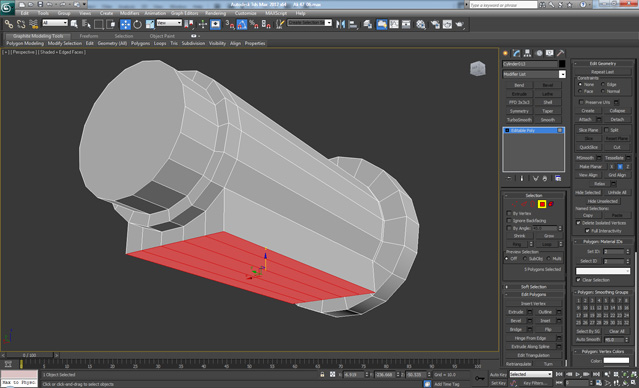The width and height of the screenshot is (639, 388).
Task: Toggle Percent Snap in main toolbar
Action: click(x=254, y=24)
